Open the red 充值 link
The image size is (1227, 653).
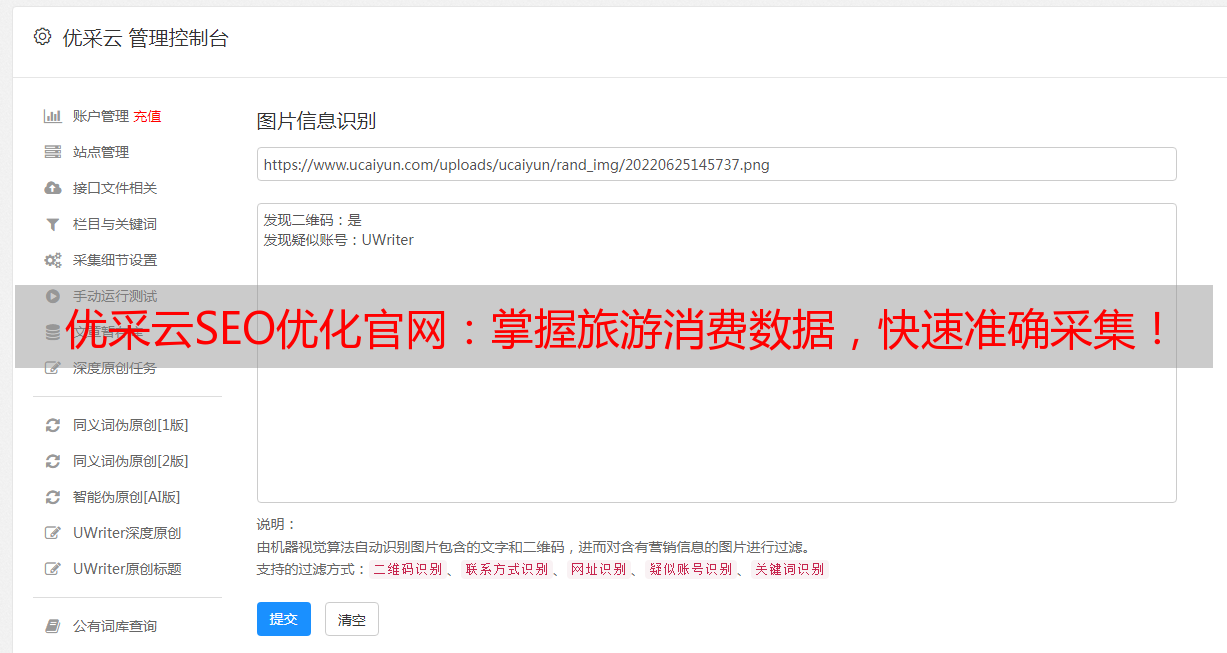point(147,116)
